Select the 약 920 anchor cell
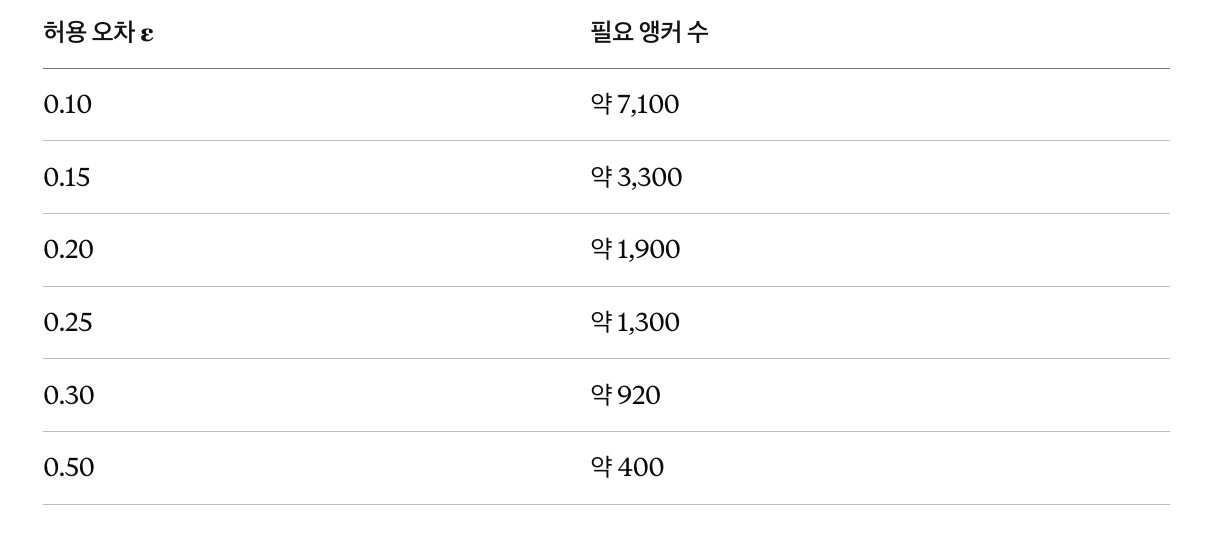Image resolution: width=1214 pixels, height=548 pixels. [625, 395]
